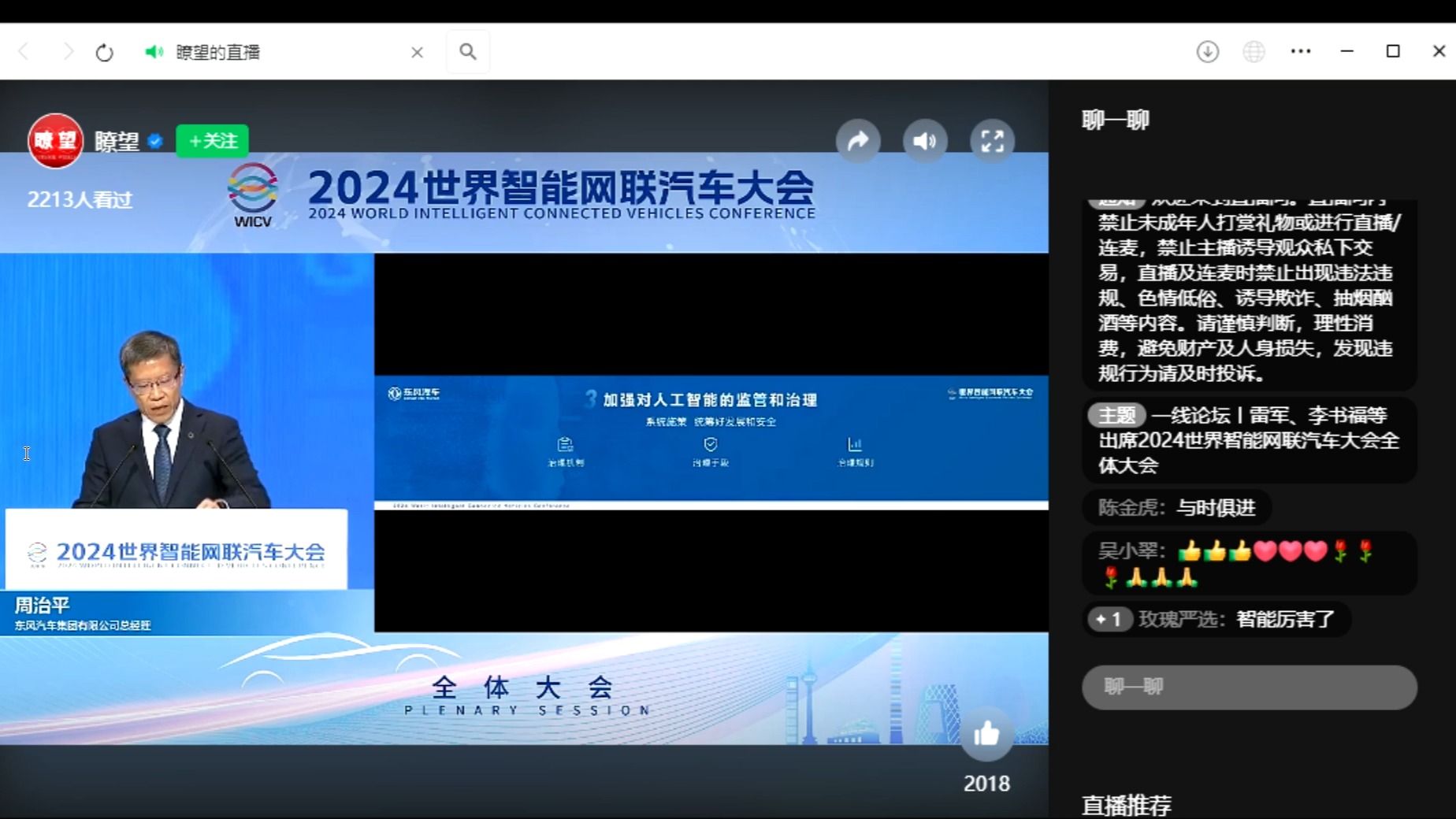Click the 直播推荐 section heading
1456x819 pixels.
[x=1127, y=805]
